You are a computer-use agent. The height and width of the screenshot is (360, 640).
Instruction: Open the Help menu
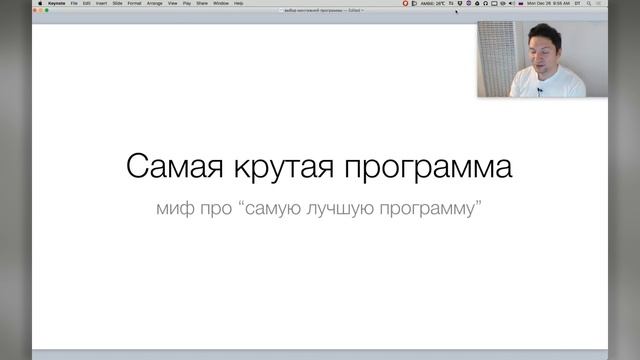tap(238, 3)
